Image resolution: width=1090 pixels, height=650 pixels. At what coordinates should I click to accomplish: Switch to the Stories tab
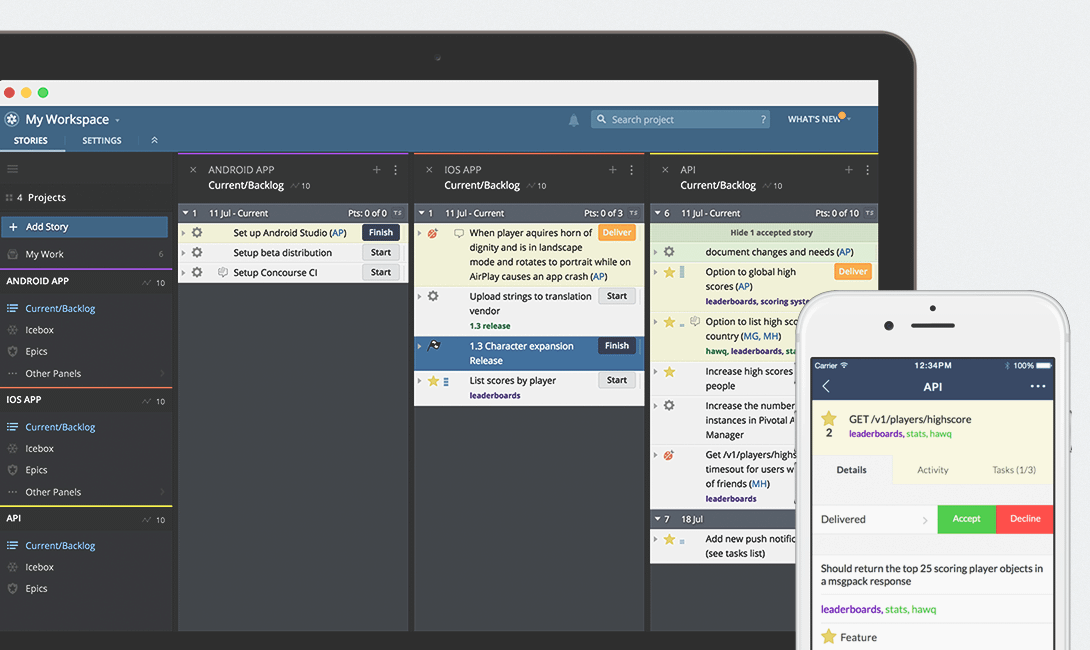point(31,140)
